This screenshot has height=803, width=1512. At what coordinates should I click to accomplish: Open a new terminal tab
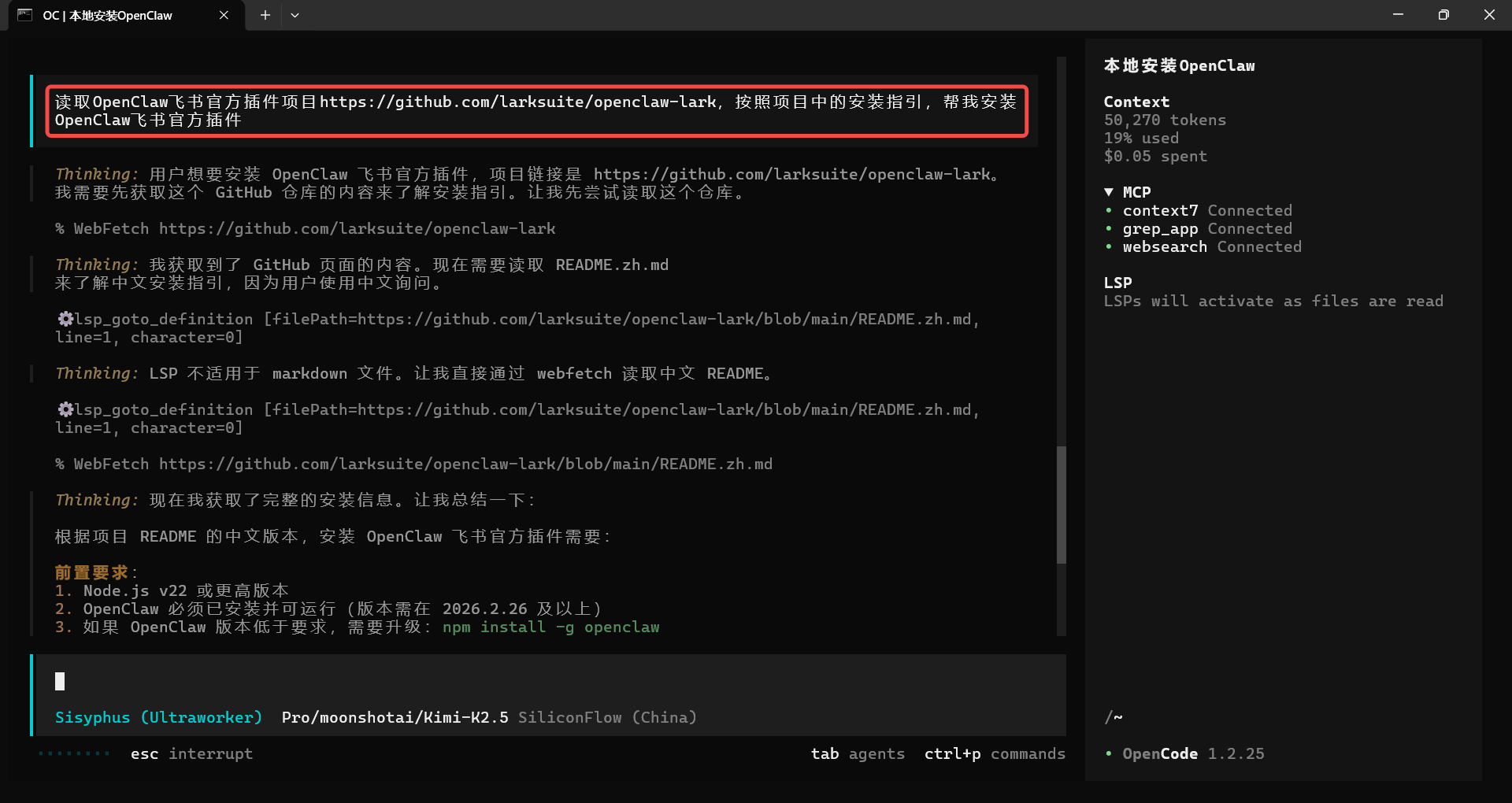(x=265, y=15)
